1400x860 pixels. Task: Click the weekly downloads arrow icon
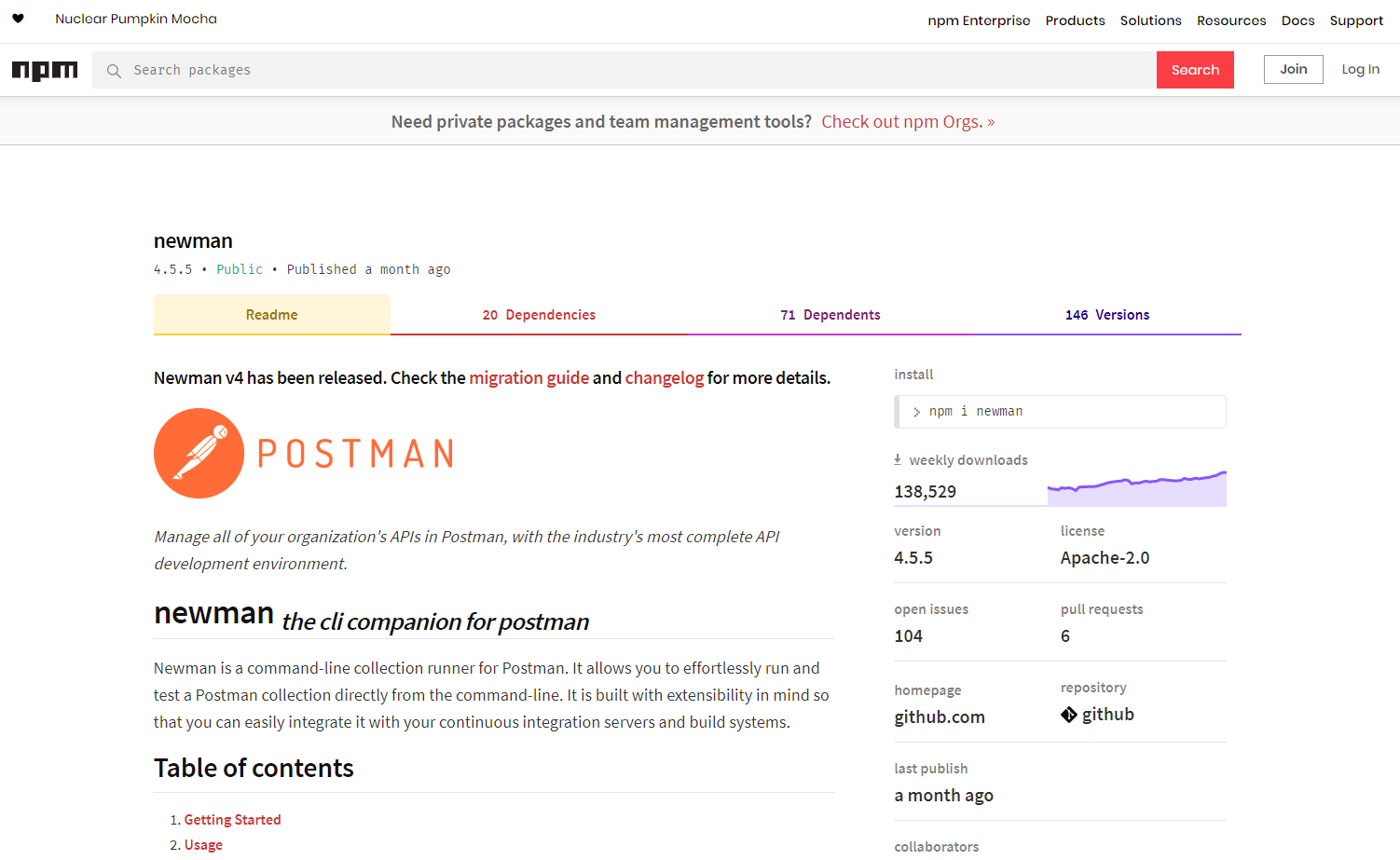coord(898,459)
